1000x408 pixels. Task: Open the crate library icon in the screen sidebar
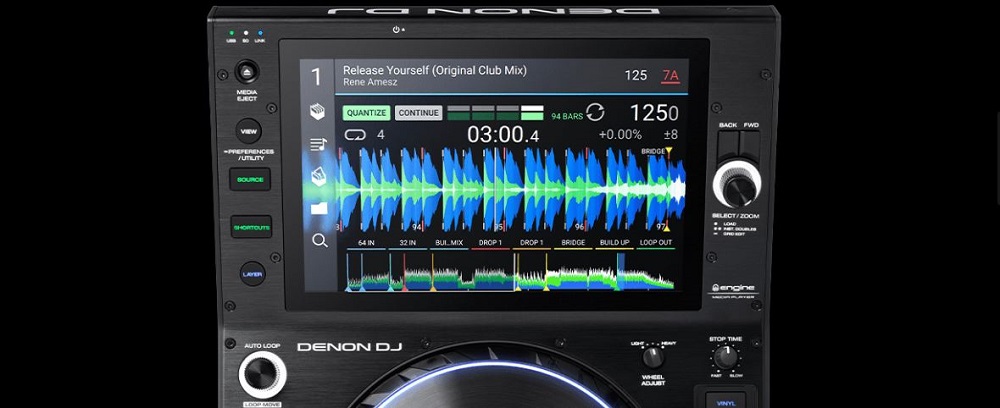pos(319,112)
